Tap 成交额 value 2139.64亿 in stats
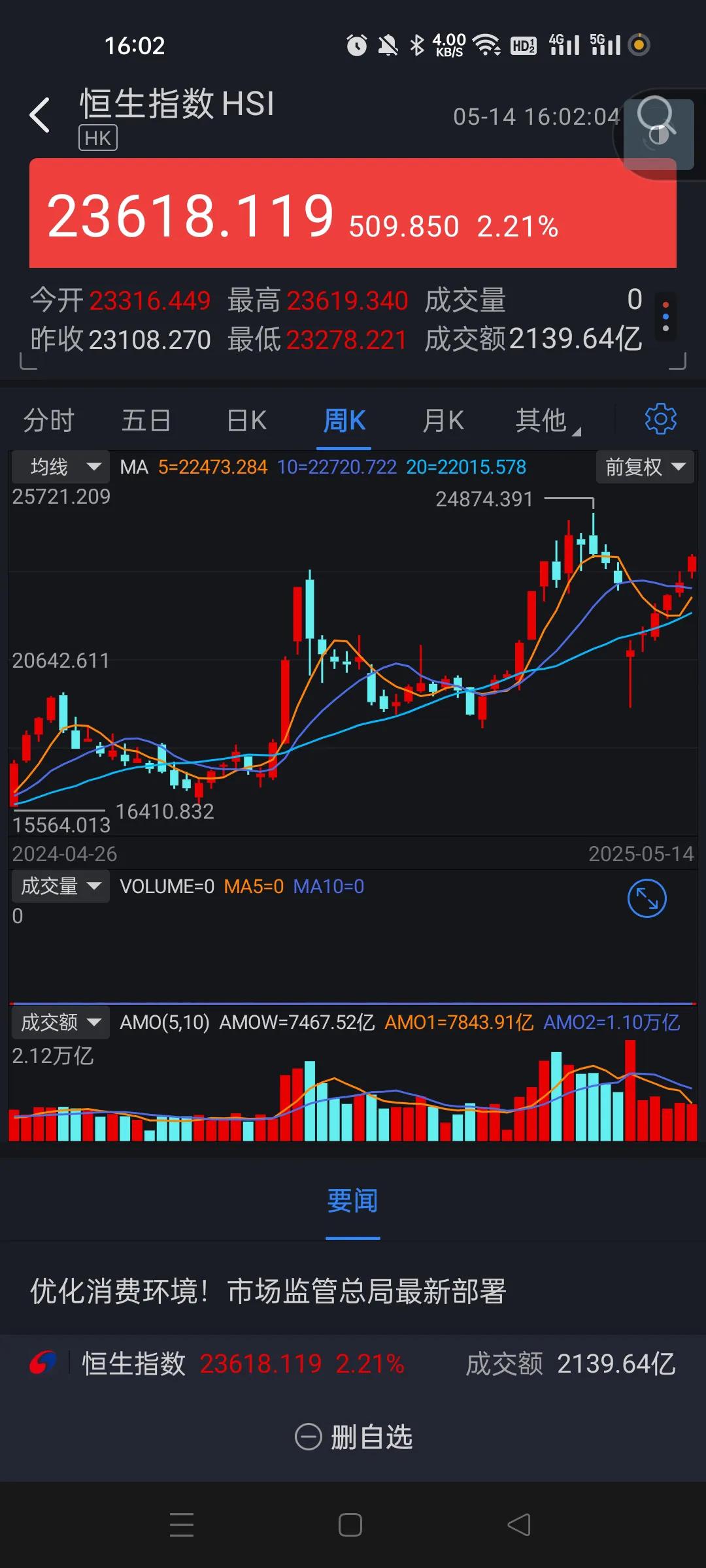This screenshot has width=706, height=1568. tap(575, 338)
